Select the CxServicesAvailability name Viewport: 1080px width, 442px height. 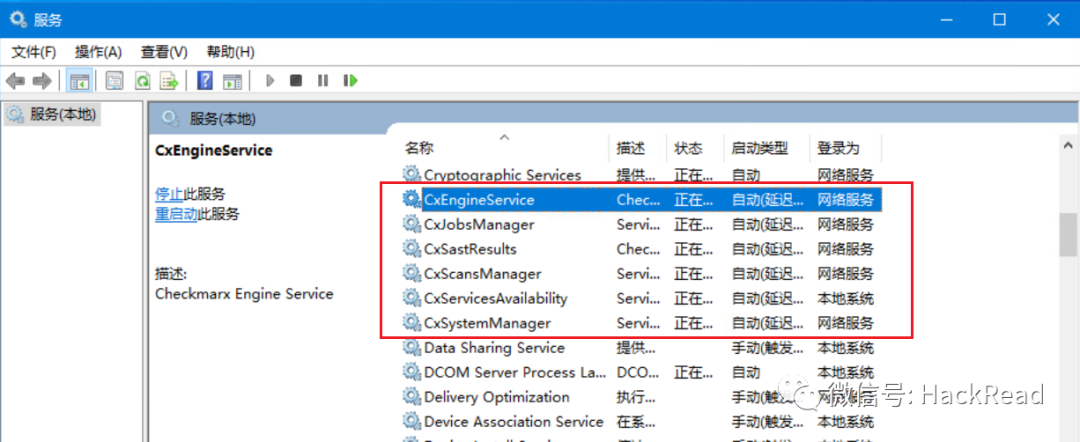point(495,299)
